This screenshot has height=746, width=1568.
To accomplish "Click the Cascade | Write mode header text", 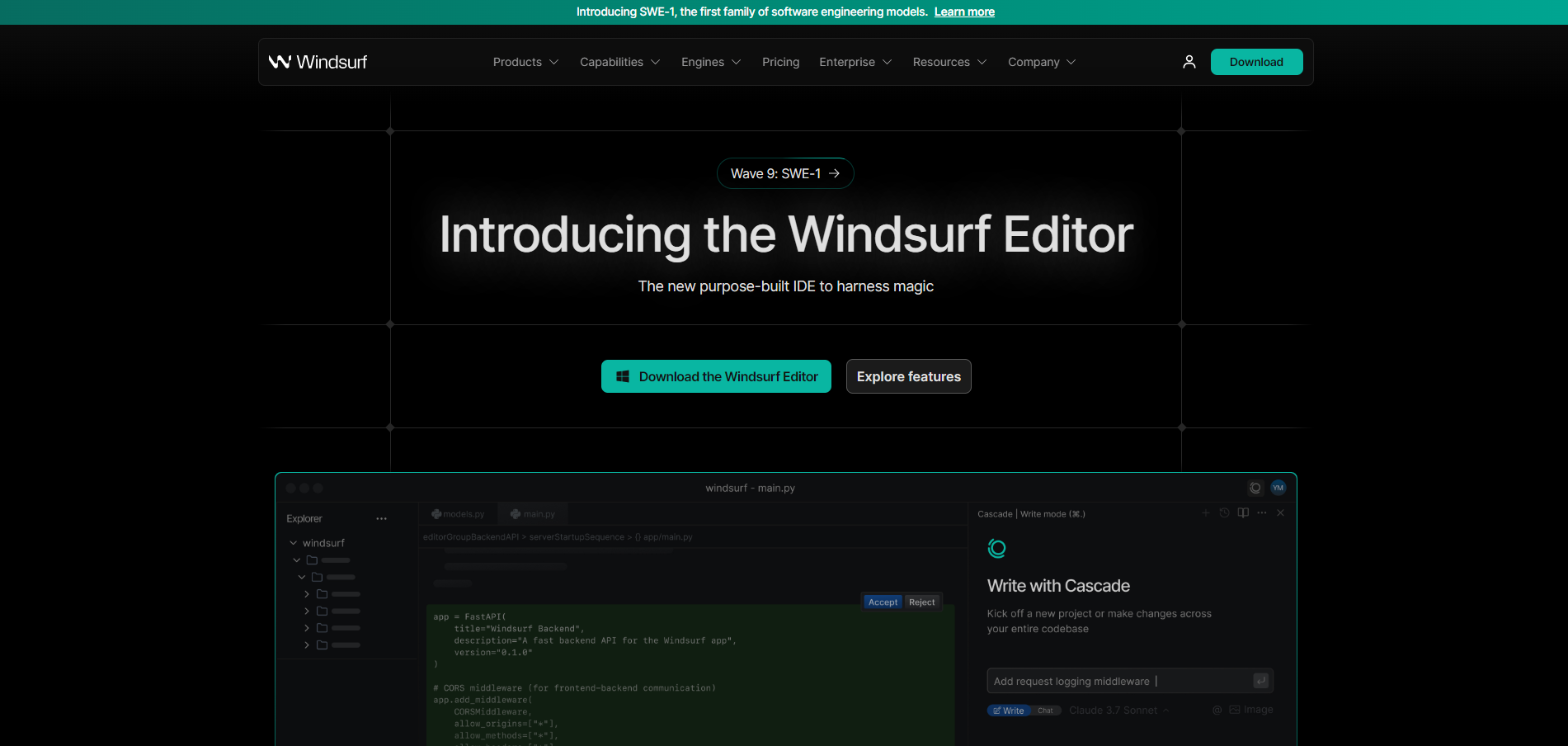I will tap(1031, 513).
